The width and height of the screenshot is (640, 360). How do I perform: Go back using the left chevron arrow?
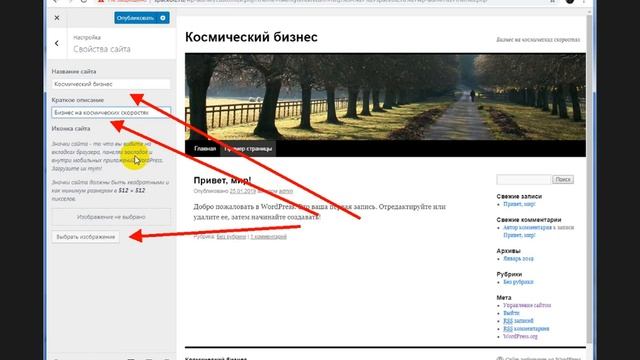tap(57, 43)
